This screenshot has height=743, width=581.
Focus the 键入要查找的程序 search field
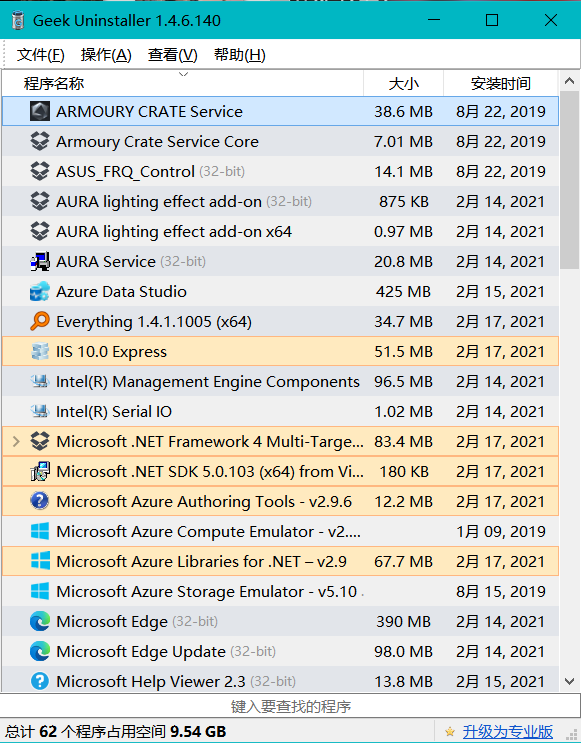(290, 707)
